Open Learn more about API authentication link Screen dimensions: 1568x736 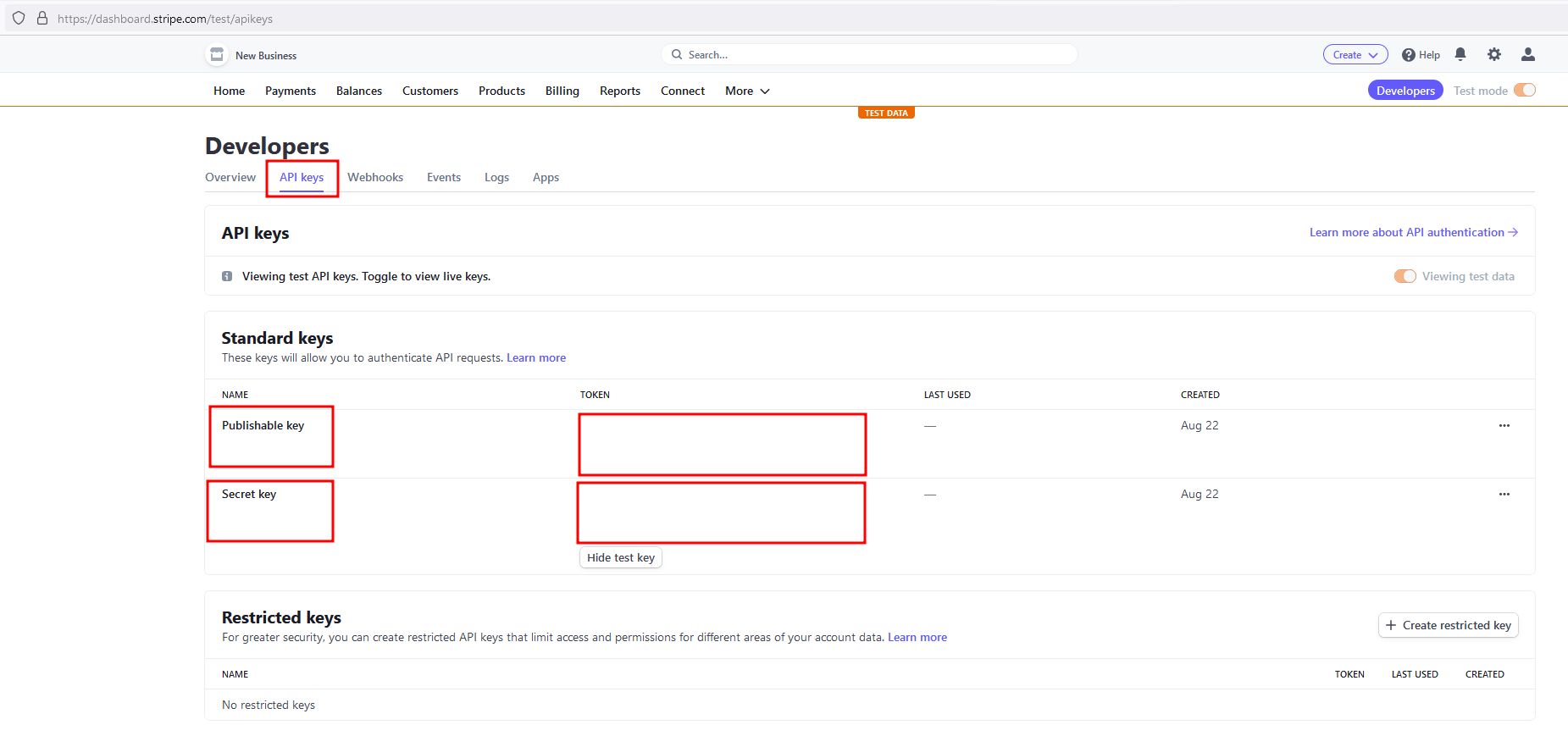1414,232
